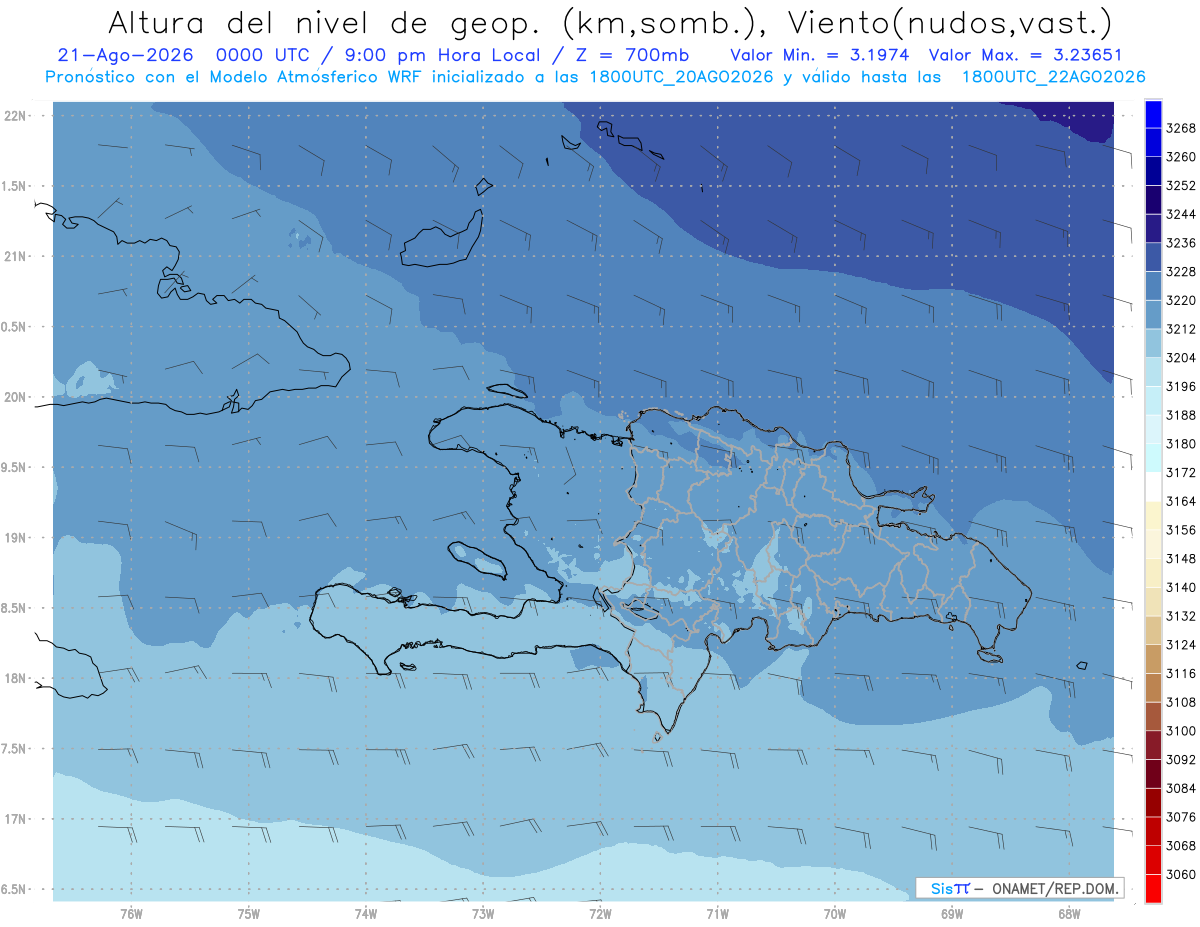The image size is (1200, 927).
Task: Click the '74W' longitude label
Action: click(365, 913)
